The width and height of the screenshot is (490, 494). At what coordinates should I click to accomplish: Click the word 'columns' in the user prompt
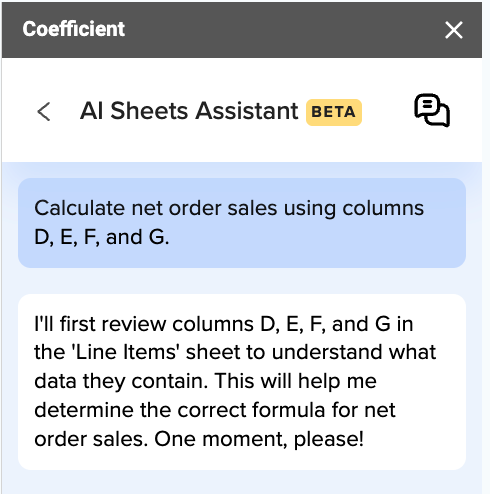coord(383,208)
